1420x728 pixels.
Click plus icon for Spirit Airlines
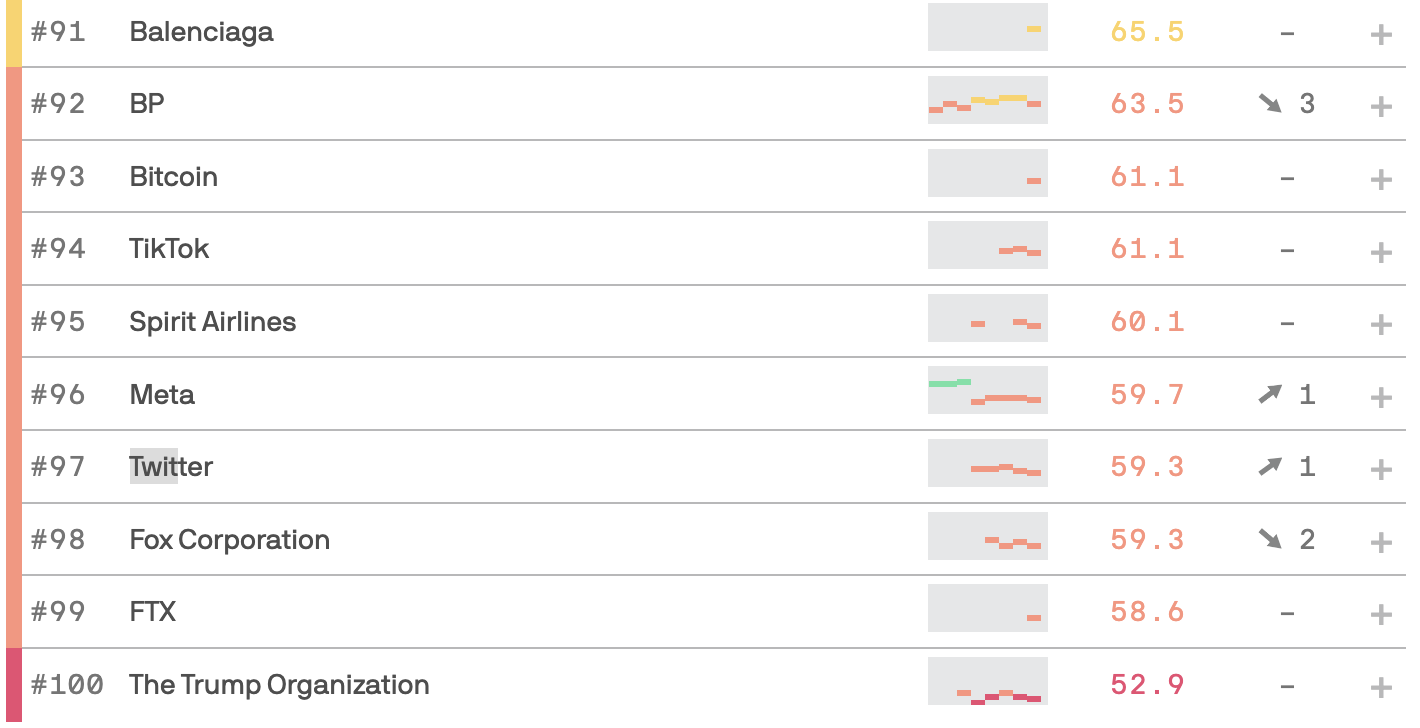coord(1381,325)
